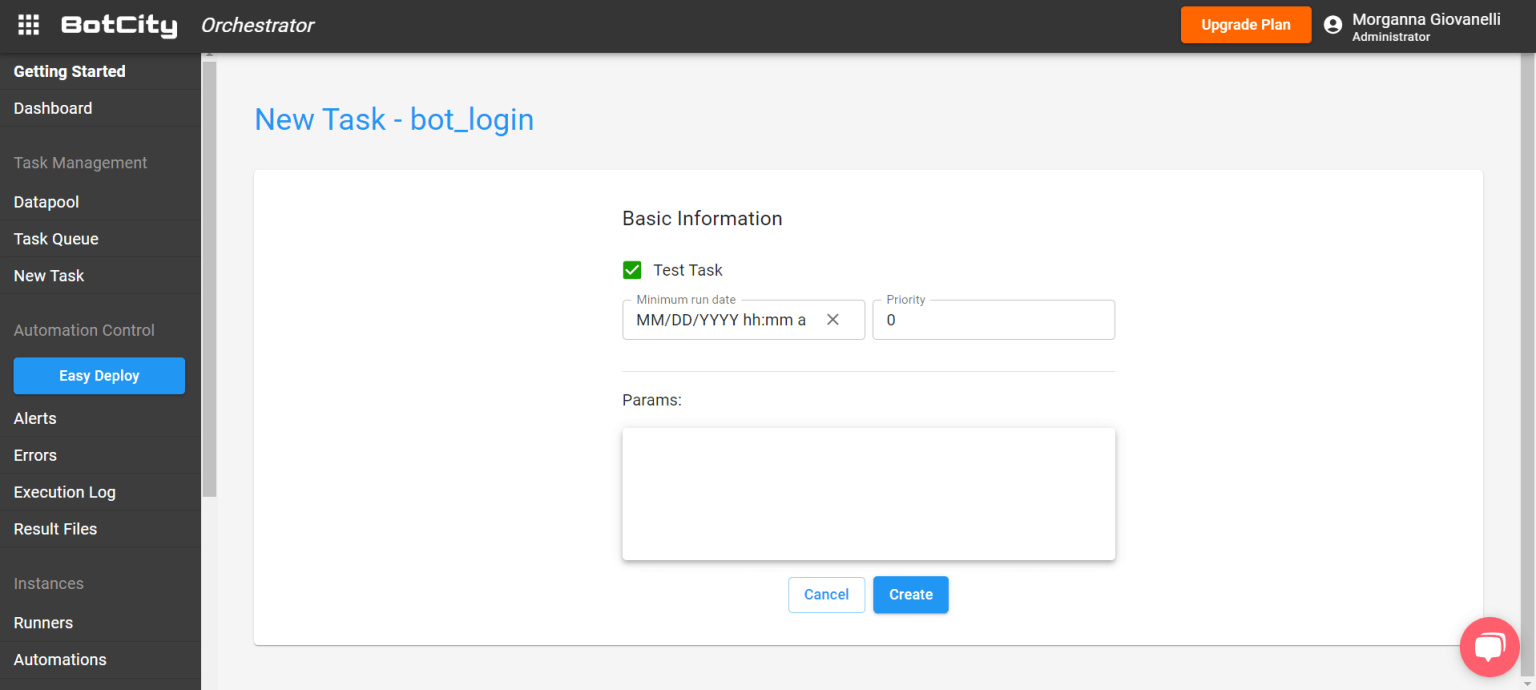The width and height of the screenshot is (1536, 690).
Task: Click the BotCity logo
Action: 118,25
